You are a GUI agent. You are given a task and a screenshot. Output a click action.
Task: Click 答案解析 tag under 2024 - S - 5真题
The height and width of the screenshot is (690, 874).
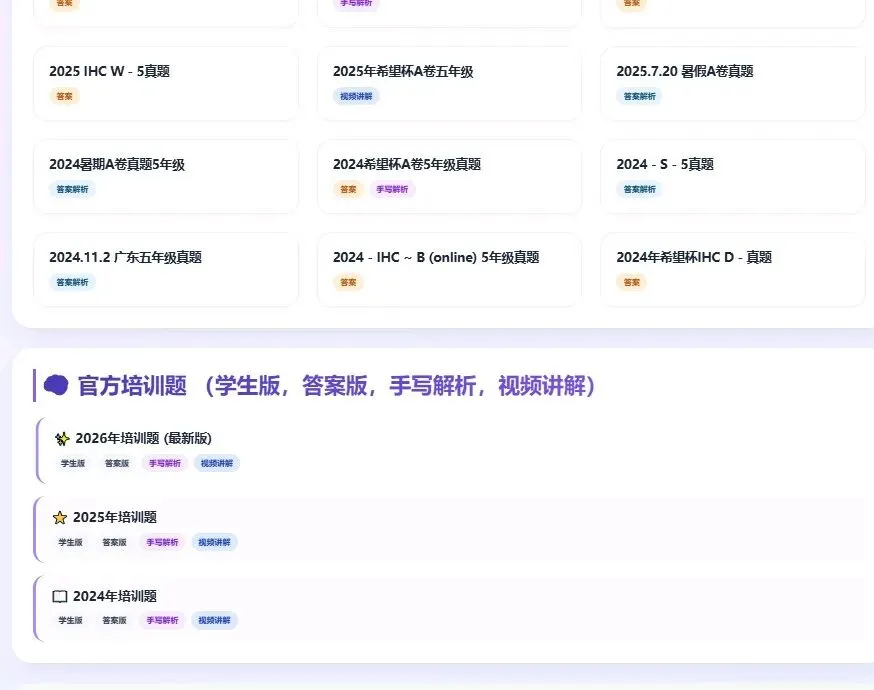coord(639,189)
